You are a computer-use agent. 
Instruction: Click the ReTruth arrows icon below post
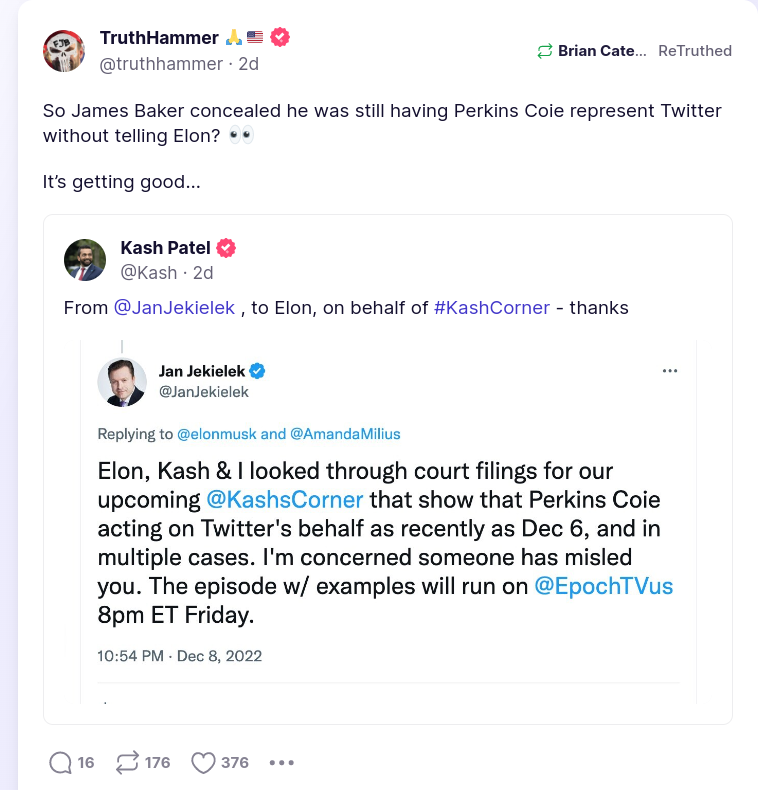127,762
